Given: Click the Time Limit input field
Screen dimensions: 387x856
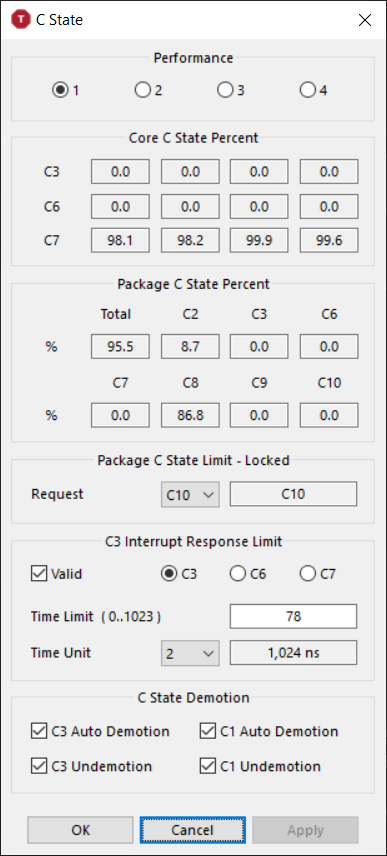Looking at the screenshot, I should pyautogui.click(x=293, y=617).
